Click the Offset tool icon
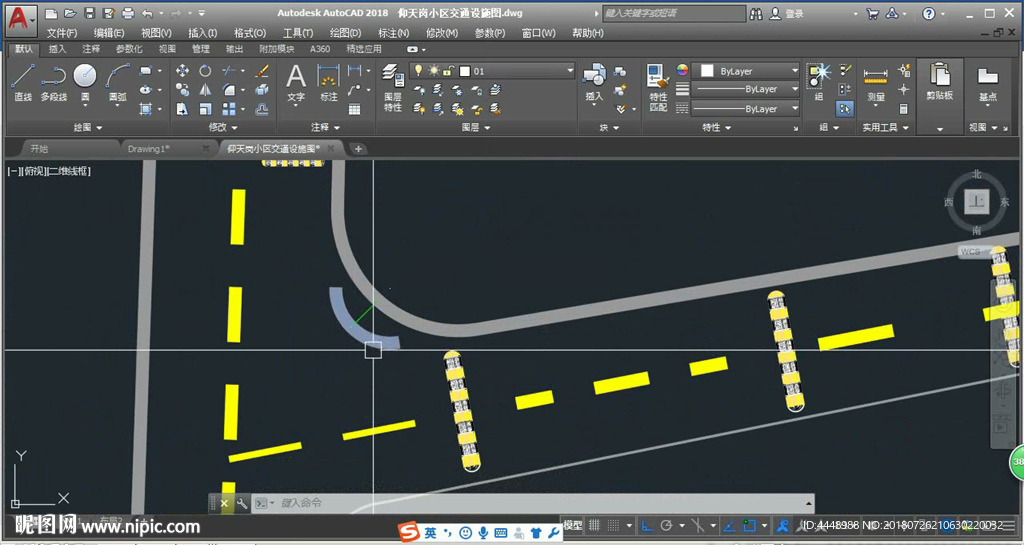 pos(262,108)
